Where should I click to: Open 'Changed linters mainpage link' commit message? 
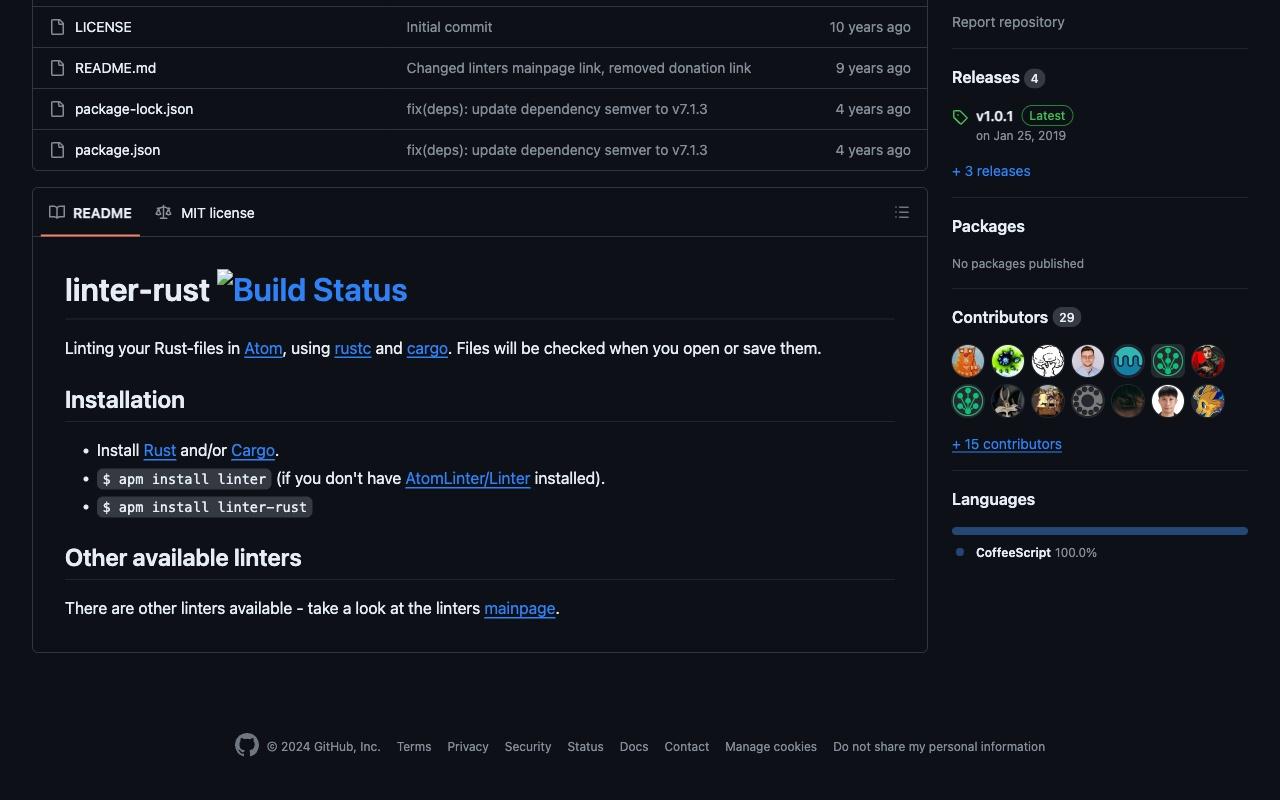[x=578, y=68]
